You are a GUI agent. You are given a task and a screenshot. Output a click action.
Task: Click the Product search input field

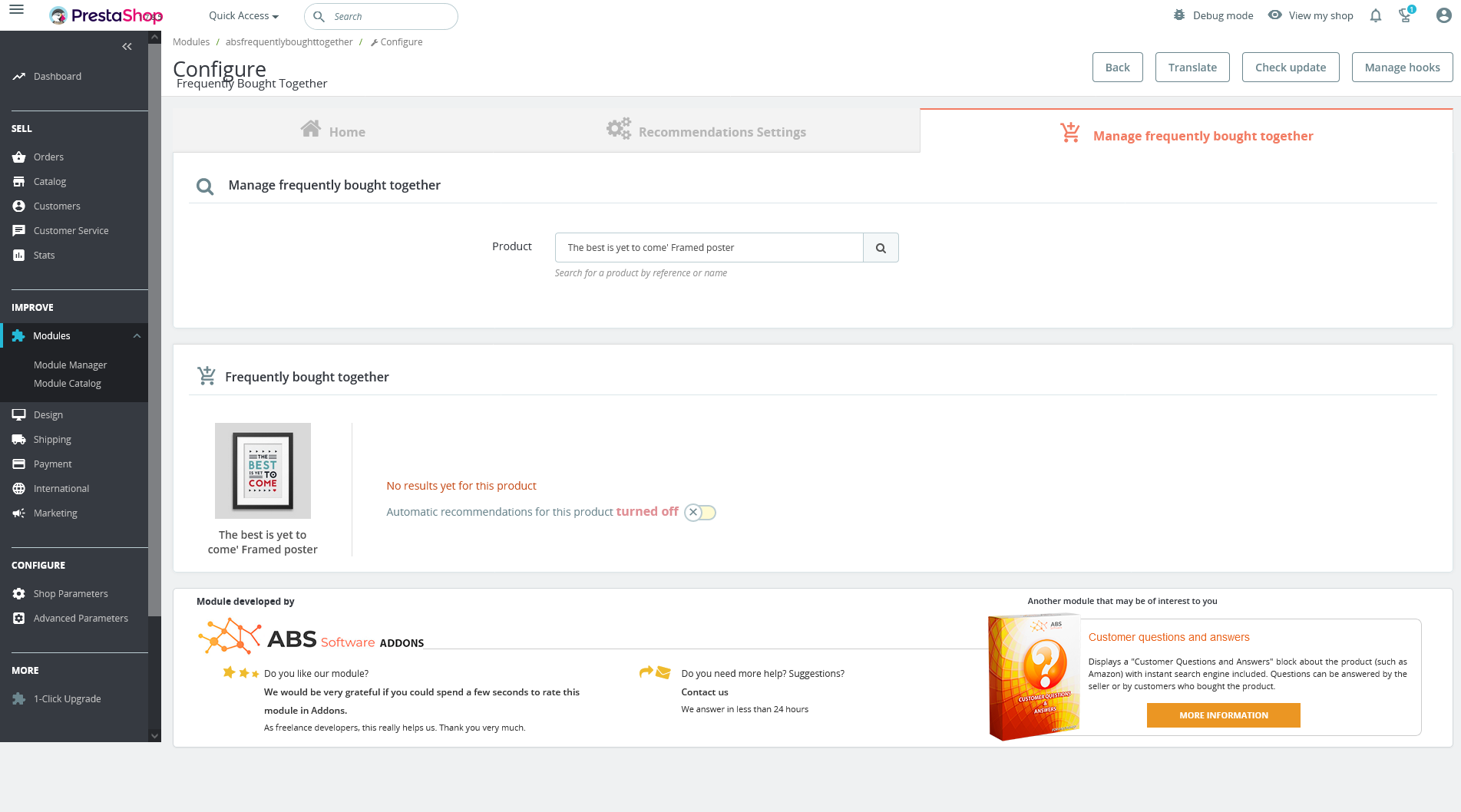[x=709, y=248]
